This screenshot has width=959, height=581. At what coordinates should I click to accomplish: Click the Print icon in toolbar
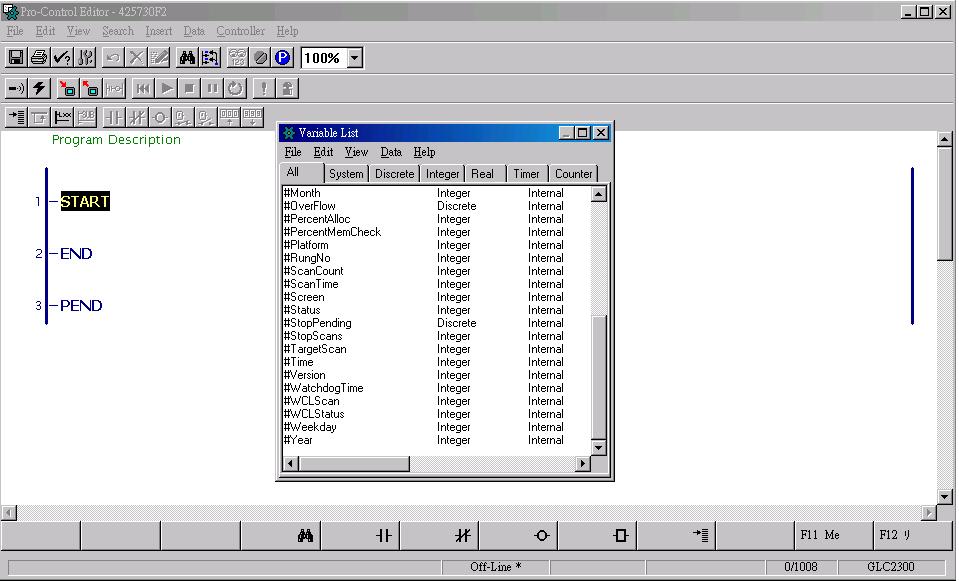(38, 58)
